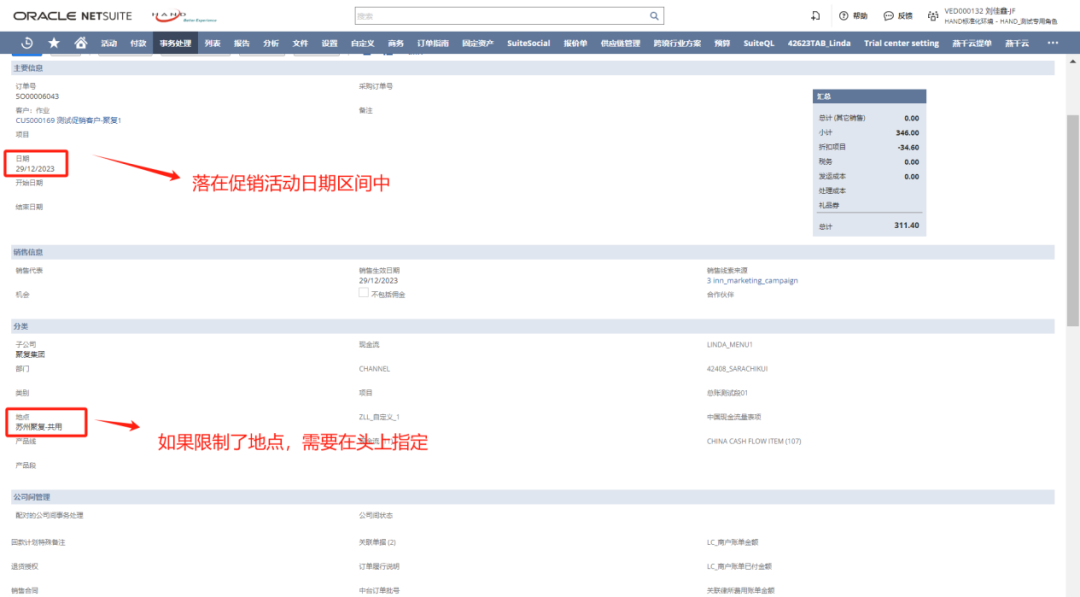Click the 销售生效日期 value 29/12/2023
Viewport: 1080px width, 597px height.
coord(378,280)
